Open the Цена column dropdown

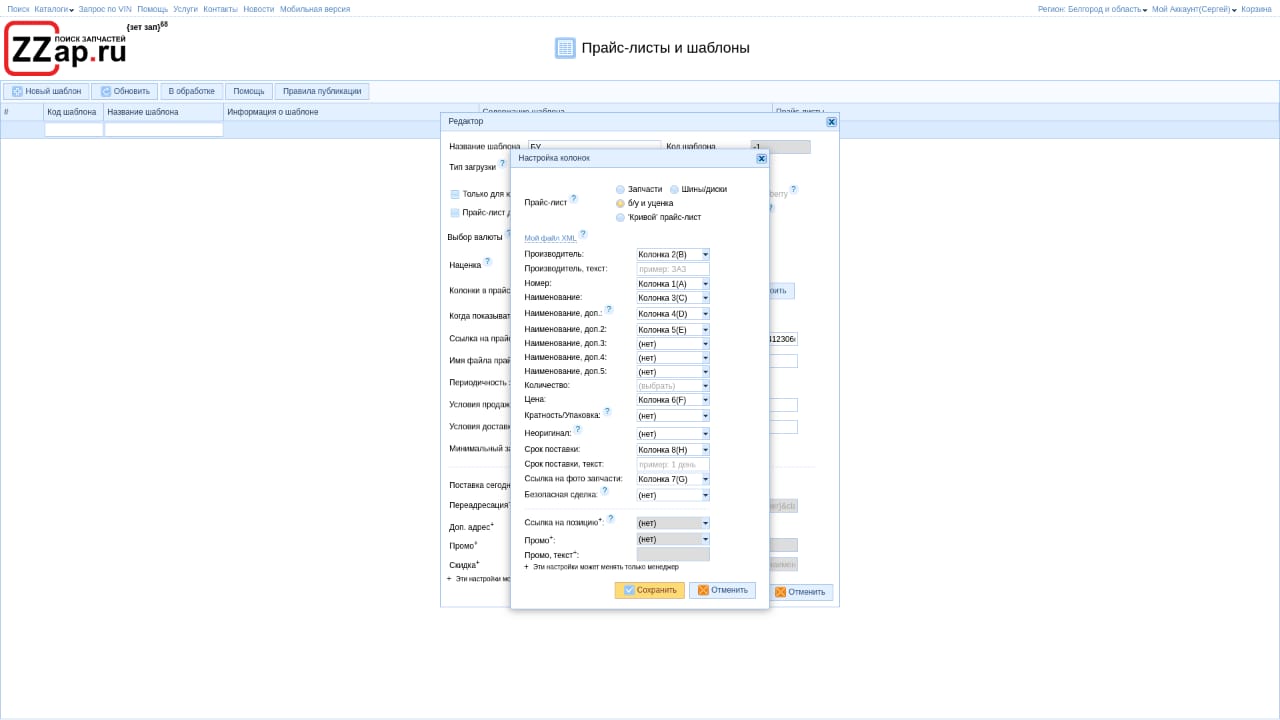pos(705,400)
